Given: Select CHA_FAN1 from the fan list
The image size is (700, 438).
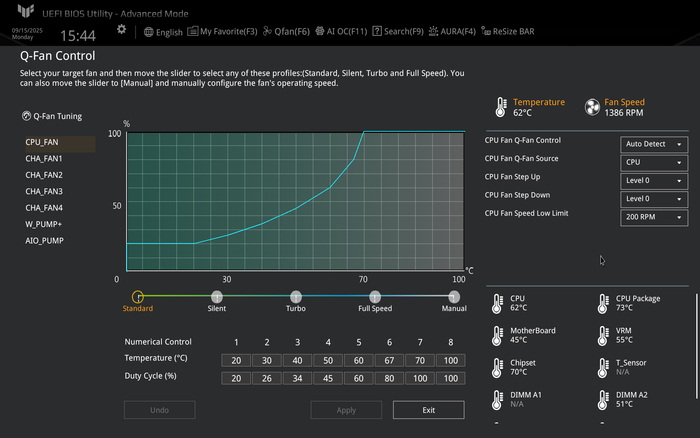Looking at the screenshot, I should [44, 159].
